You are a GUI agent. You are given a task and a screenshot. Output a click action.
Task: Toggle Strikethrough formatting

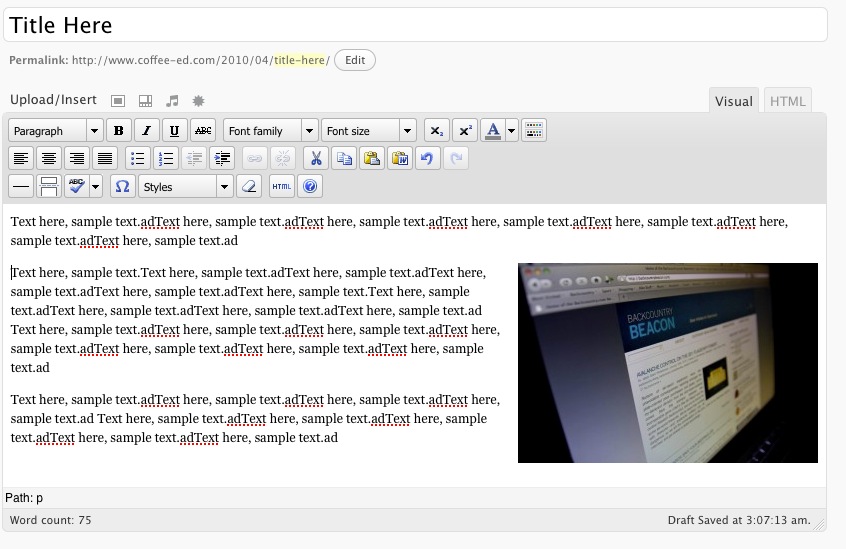coord(203,131)
